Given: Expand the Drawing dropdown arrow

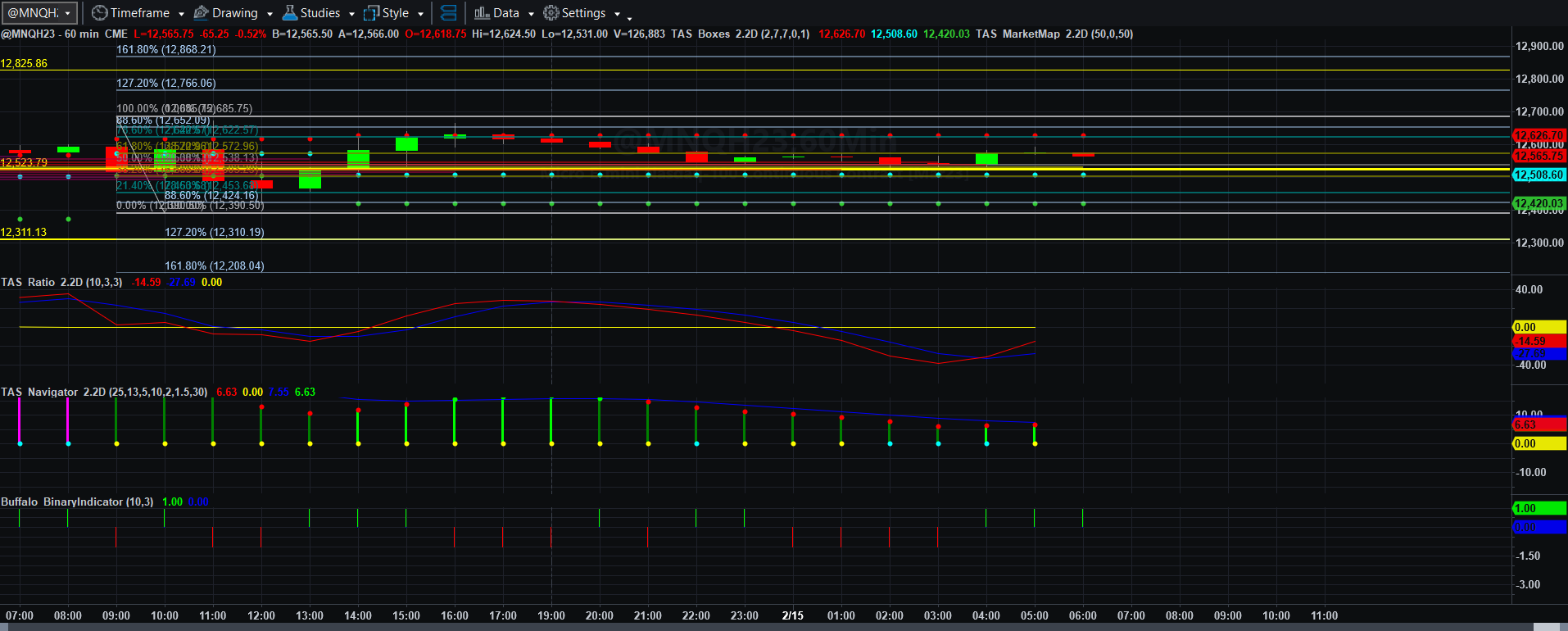Looking at the screenshot, I should 270,14.
